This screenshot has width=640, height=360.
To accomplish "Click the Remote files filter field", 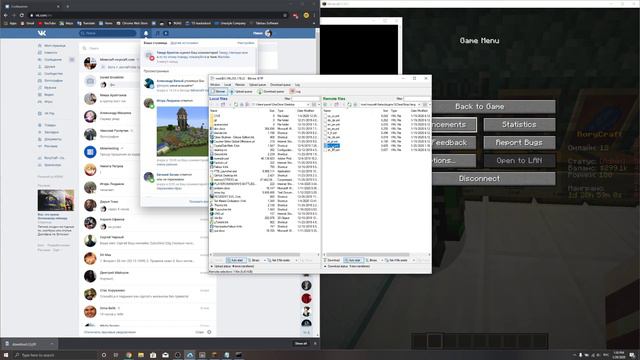I will pos(417,99).
